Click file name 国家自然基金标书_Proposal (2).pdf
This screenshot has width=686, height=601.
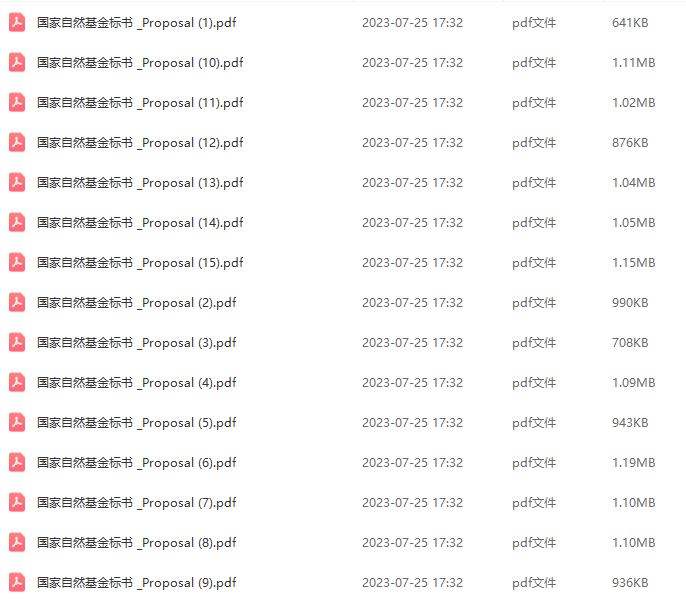tap(136, 303)
